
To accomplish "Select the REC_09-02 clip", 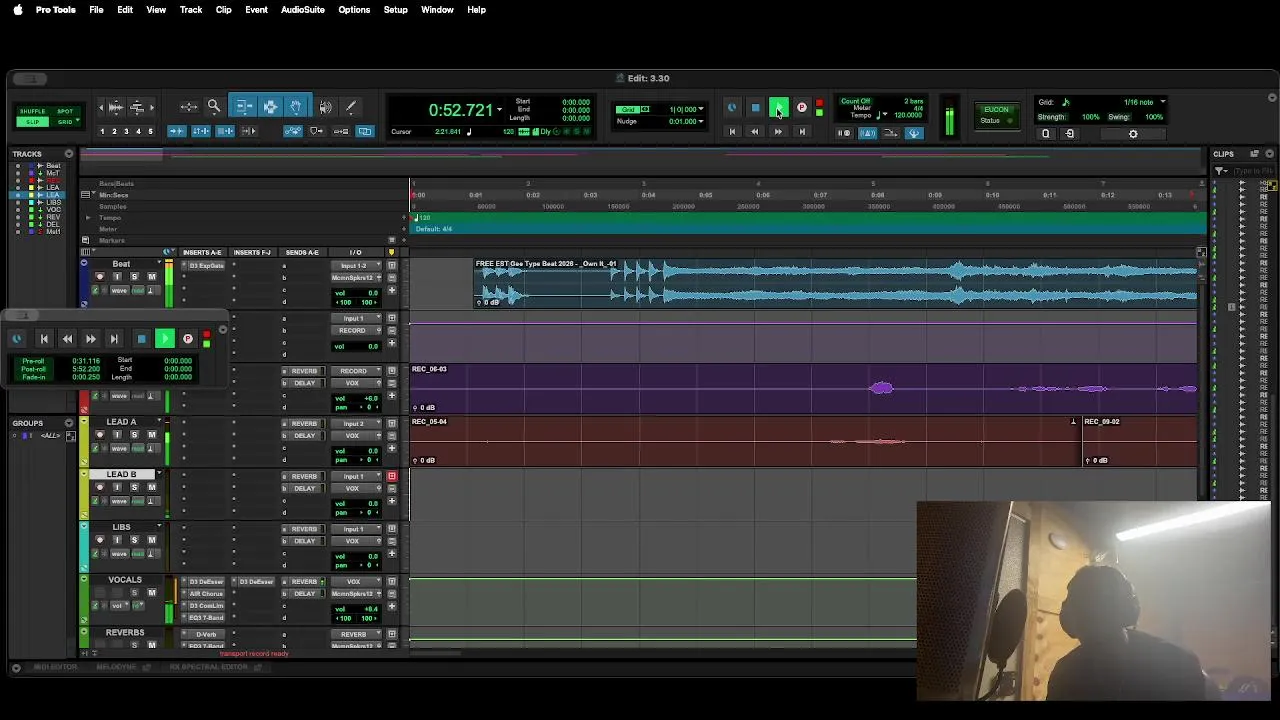I will click(x=1140, y=441).
